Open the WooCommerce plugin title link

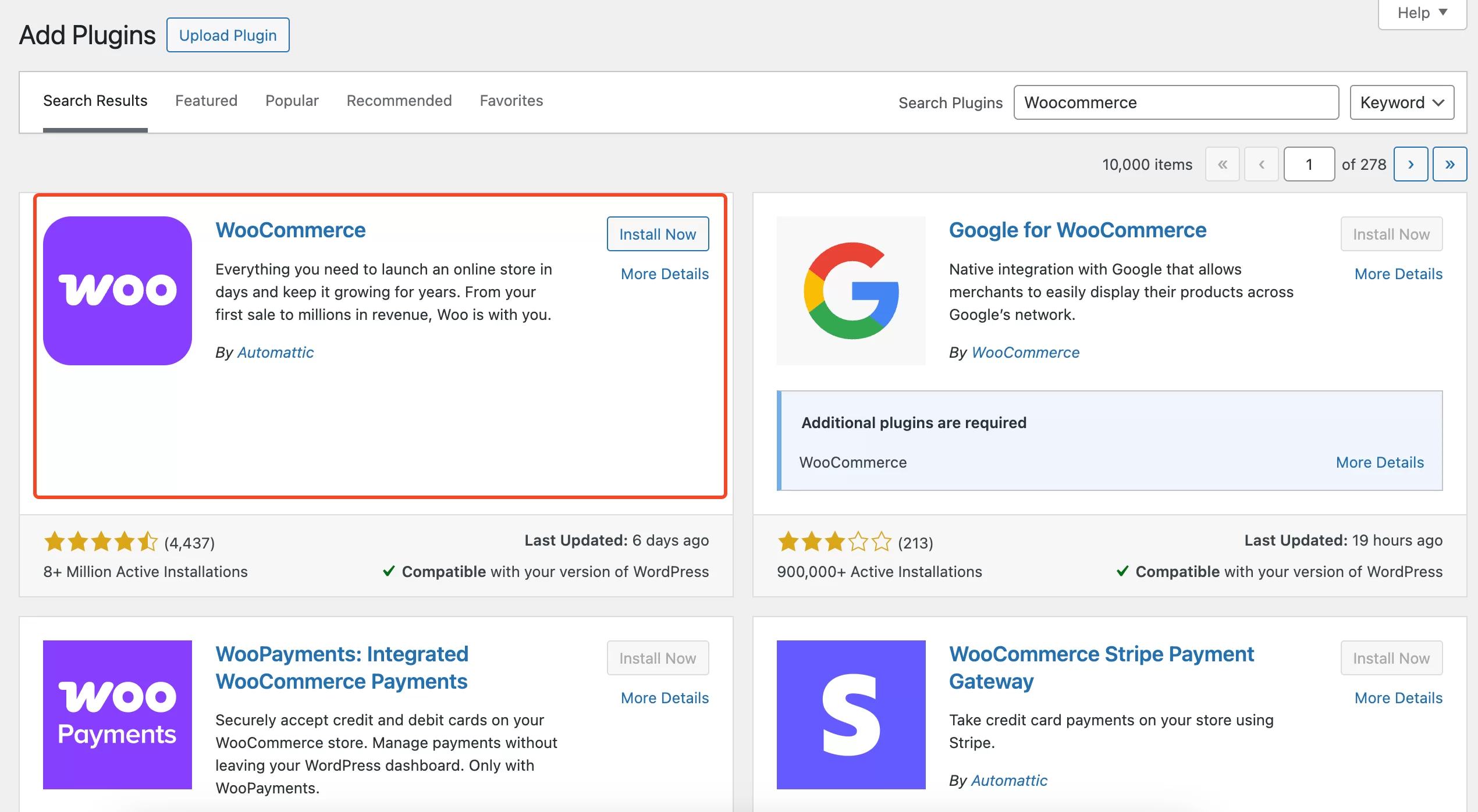[x=290, y=230]
